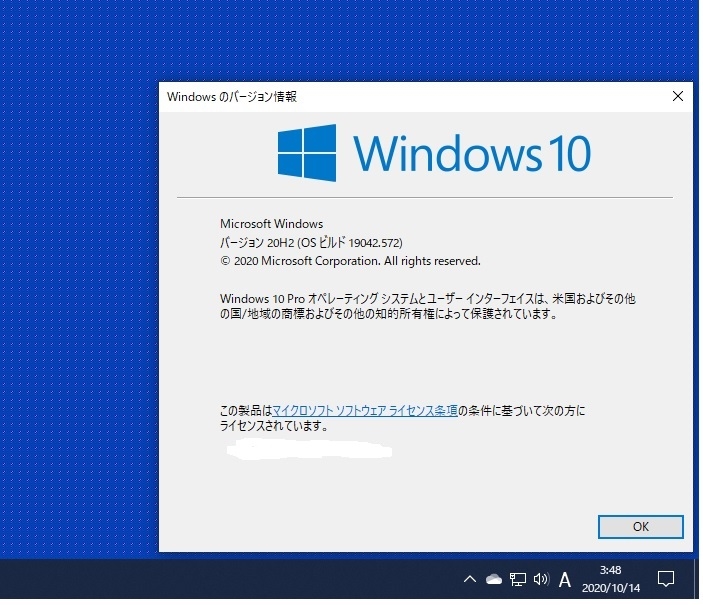Open the network status tray icon
The width and height of the screenshot is (703, 605).
click(x=517, y=579)
